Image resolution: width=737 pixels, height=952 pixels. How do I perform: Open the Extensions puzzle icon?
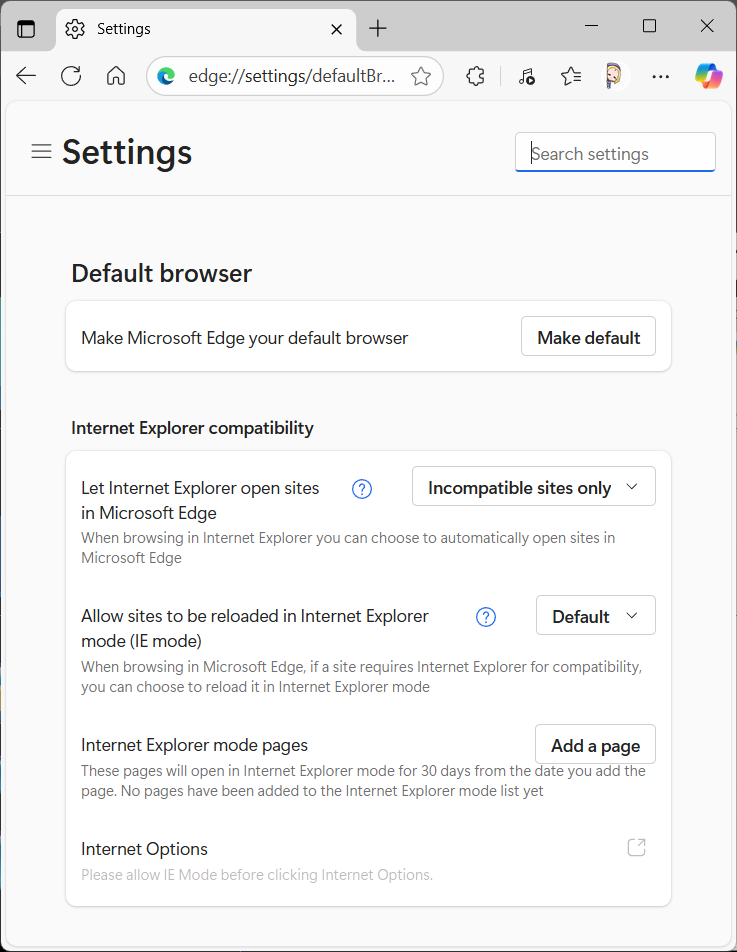(x=476, y=76)
